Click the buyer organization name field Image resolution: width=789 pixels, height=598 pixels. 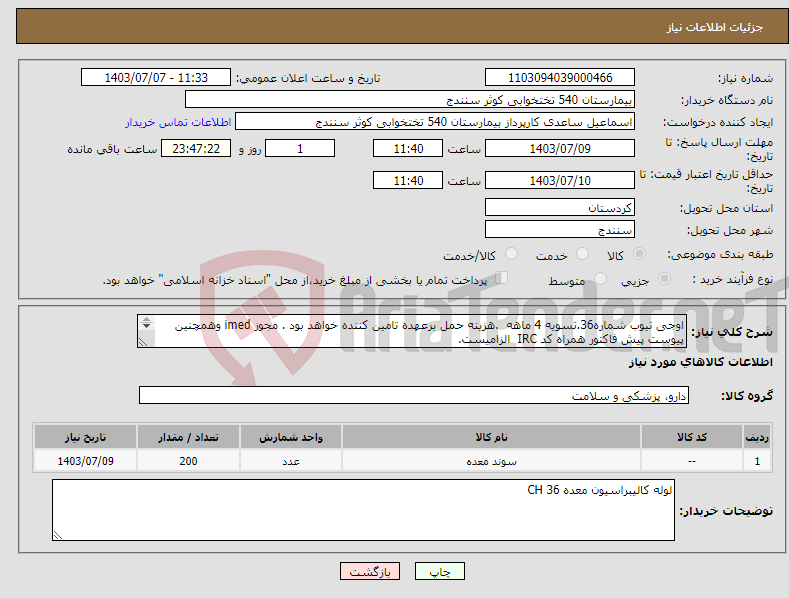[410, 99]
